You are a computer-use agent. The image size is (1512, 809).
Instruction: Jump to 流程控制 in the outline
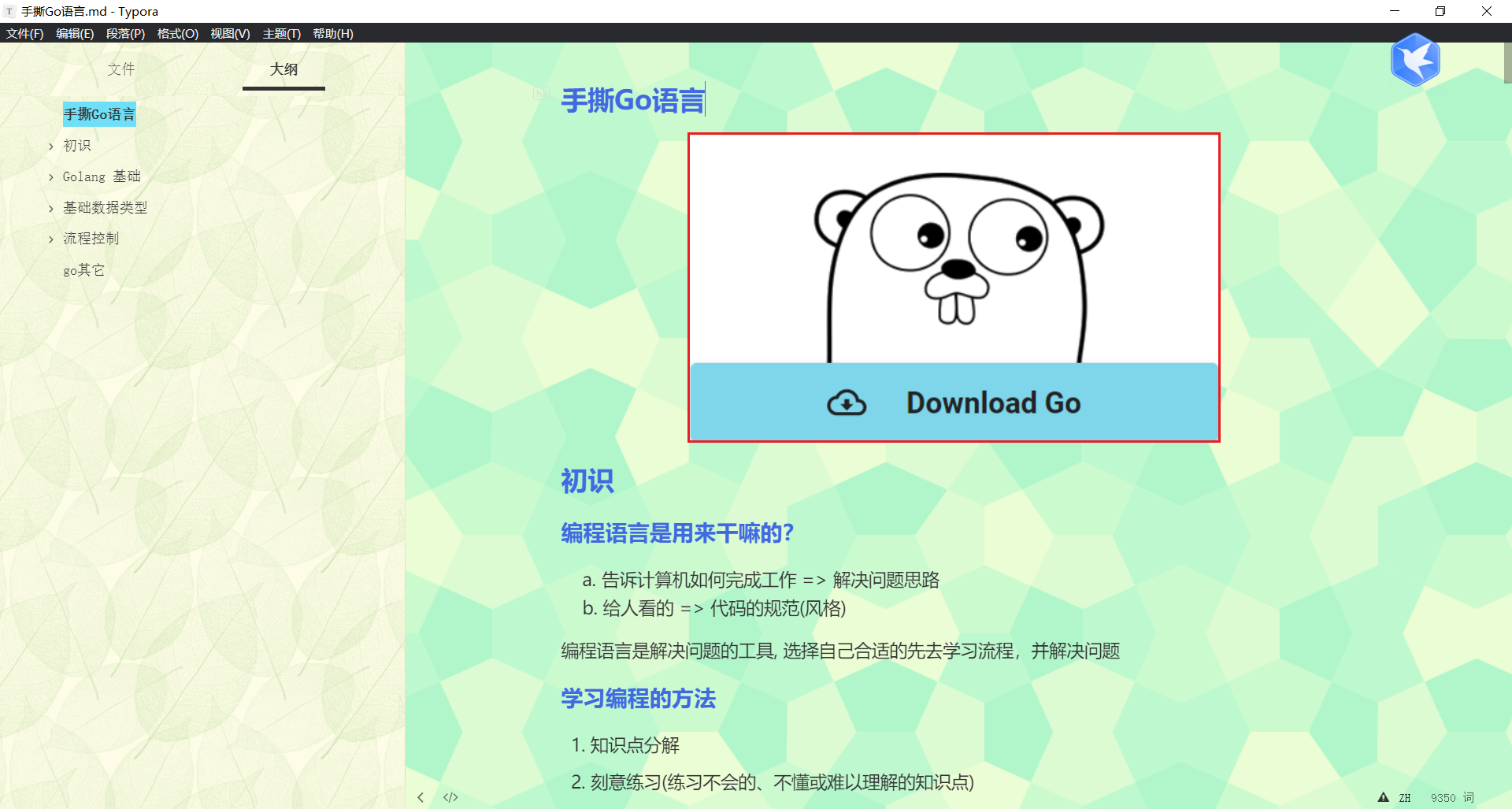tap(91, 238)
